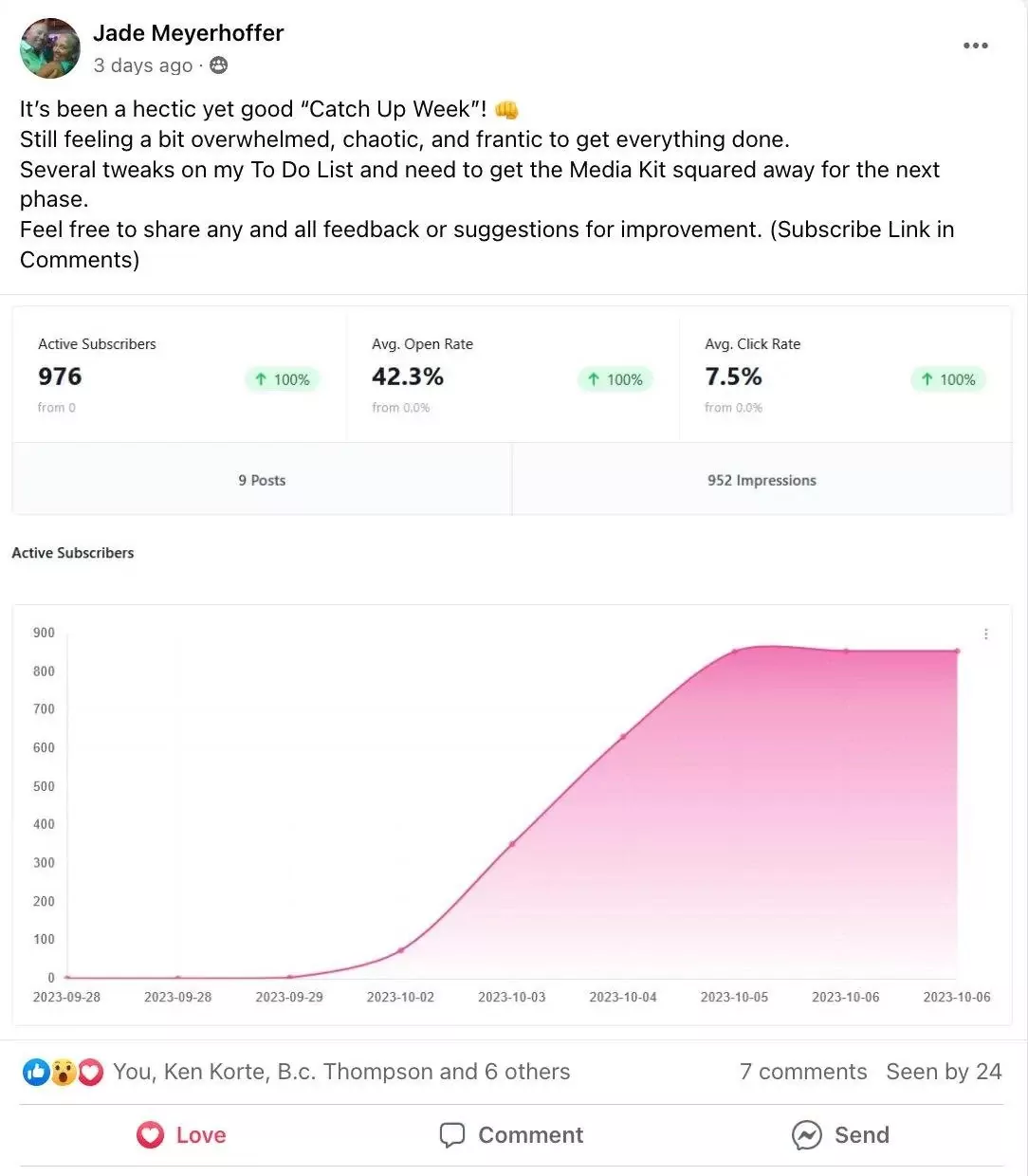The image size is (1028, 1176).
Task: Open the list of people who reacted
Action: coord(341,1072)
